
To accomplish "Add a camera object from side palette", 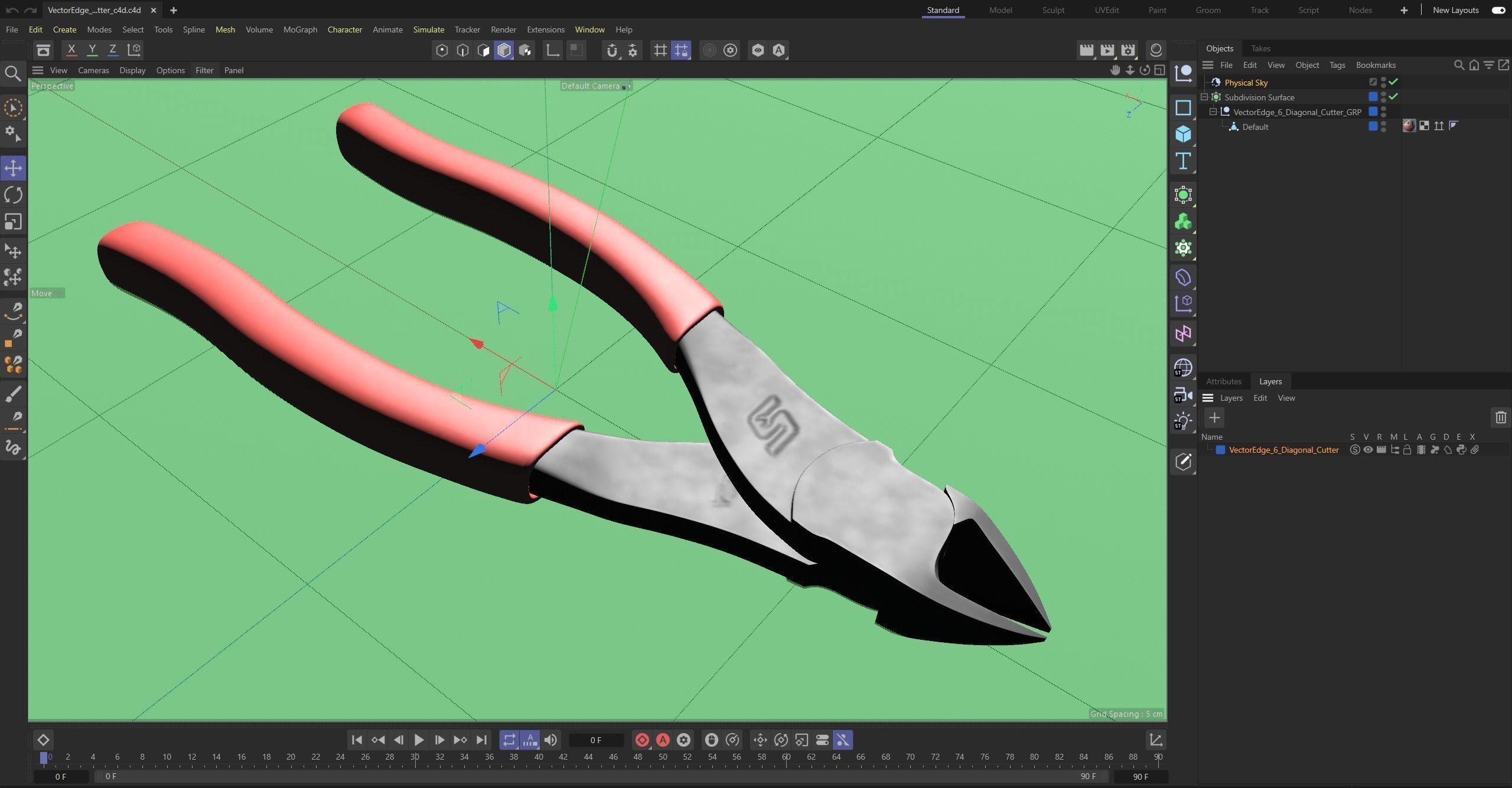I will tap(1183, 395).
